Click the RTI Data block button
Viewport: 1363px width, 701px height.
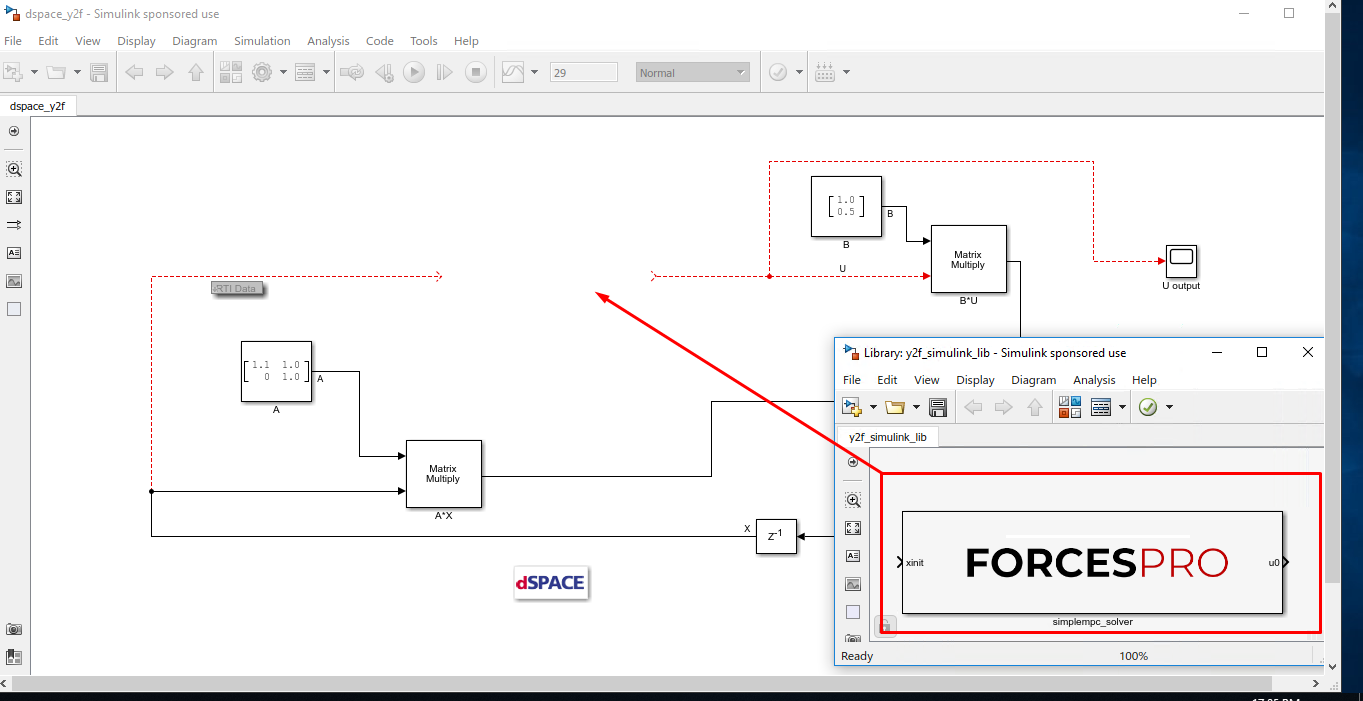(238, 289)
